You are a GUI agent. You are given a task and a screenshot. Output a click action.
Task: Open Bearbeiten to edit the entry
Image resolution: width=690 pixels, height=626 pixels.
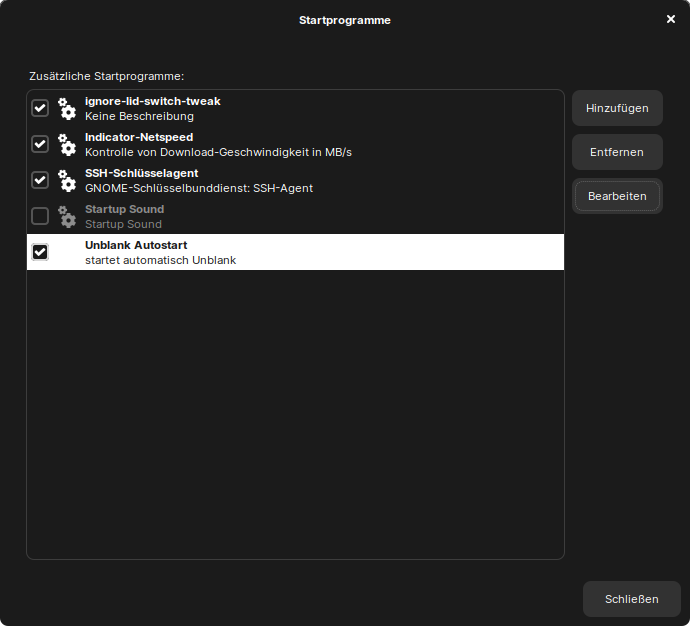click(x=617, y=196)
